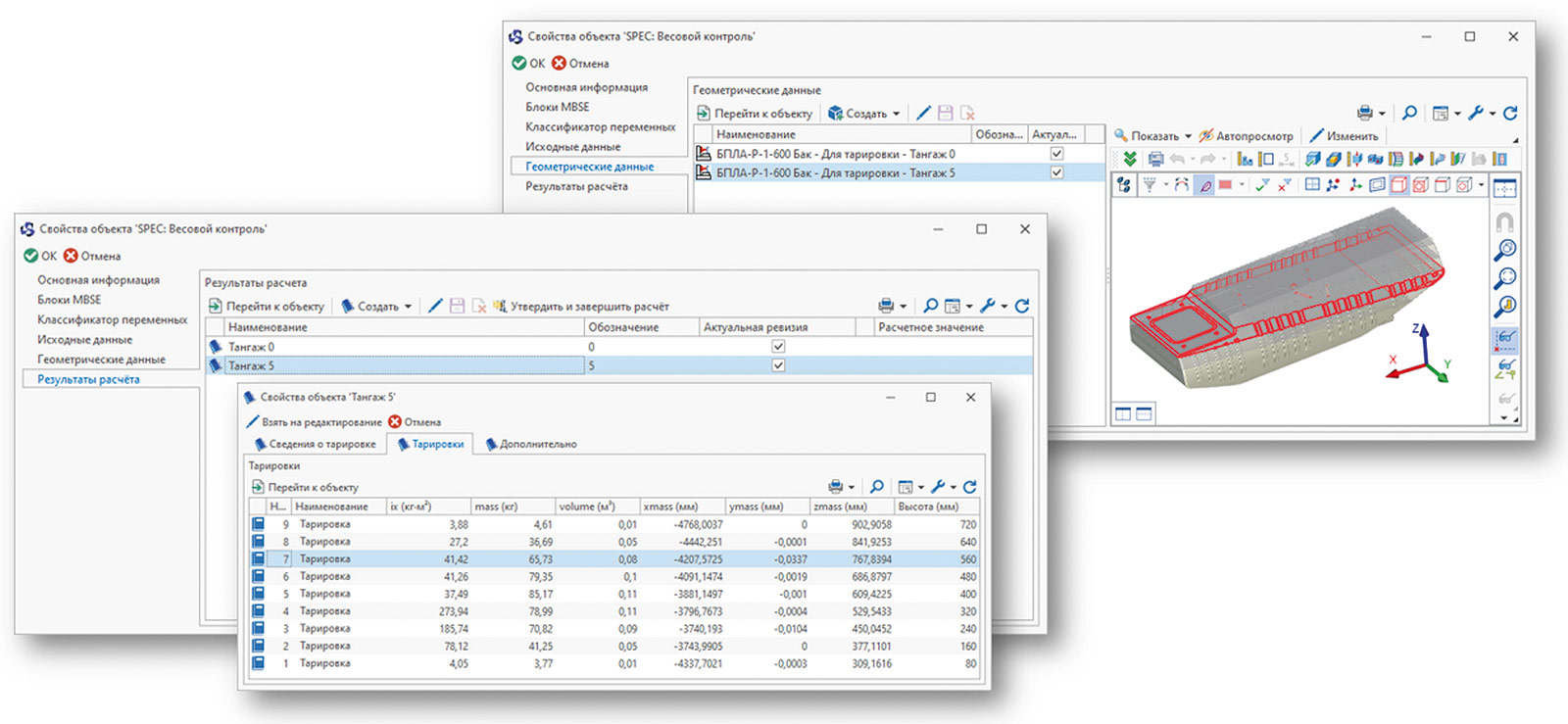Click the top zoom magnifier icon in the viewer sidebar

pos(1505,251)
